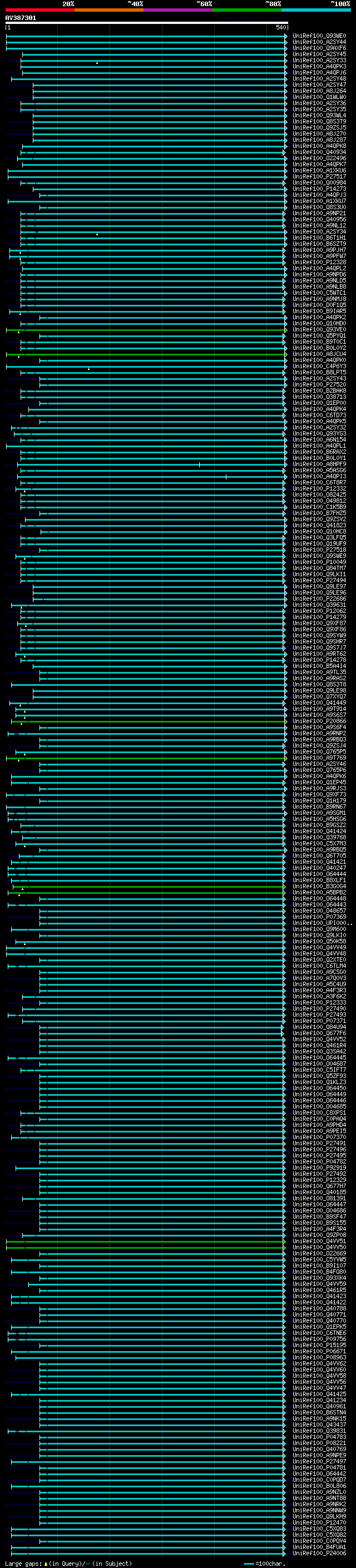
Task: Click hit label UniRef100_B8LPT5
Action: coord(319,373)
